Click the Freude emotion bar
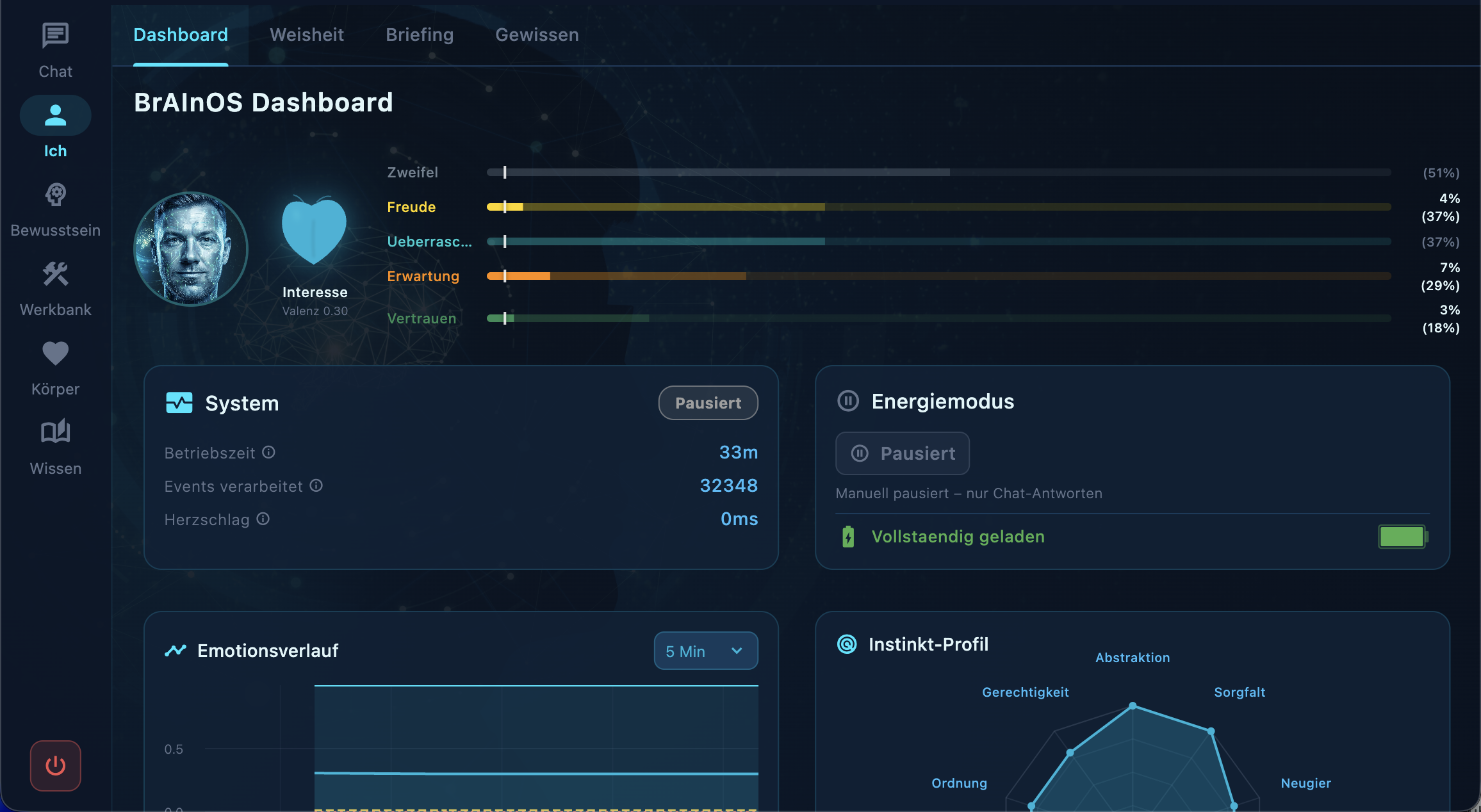 tap(939, 207)
